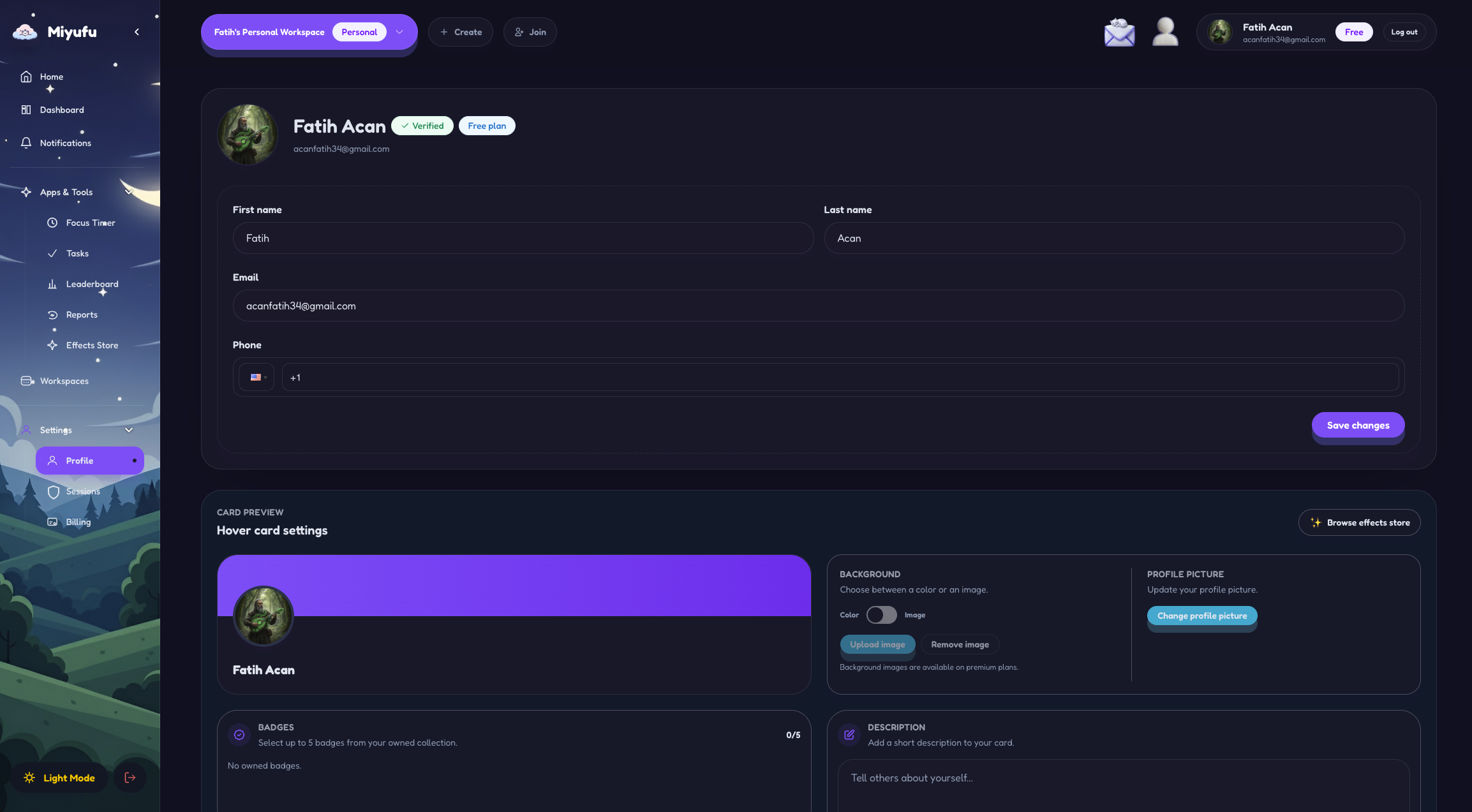Click the large profile avatar at top
Viewport: 1472px width, 812px height.
pyautogui.click(x=248, y=135)
